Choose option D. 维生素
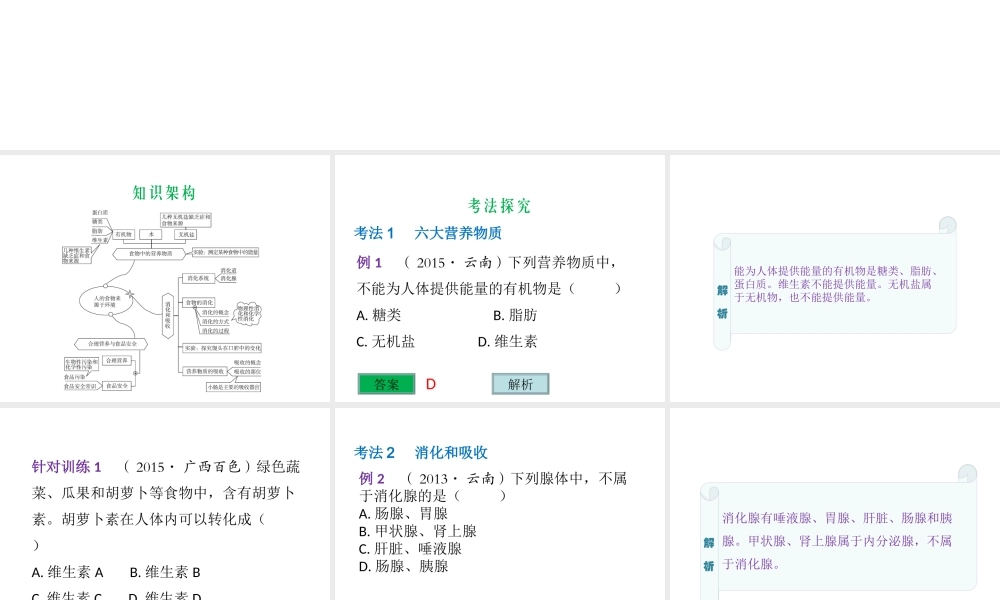 point(508,341)
